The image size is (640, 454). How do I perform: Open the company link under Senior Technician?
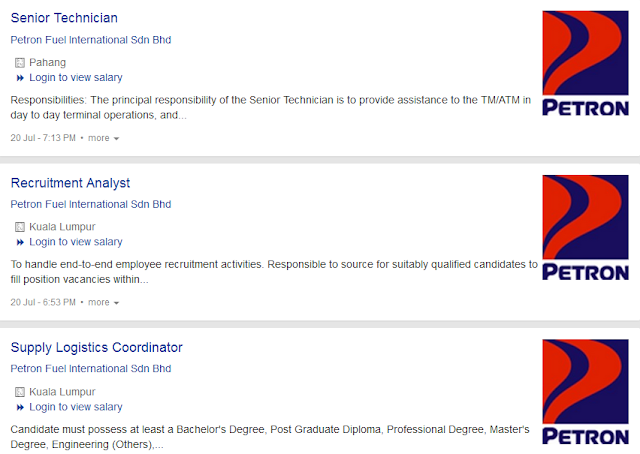click(x=91, y=40)
